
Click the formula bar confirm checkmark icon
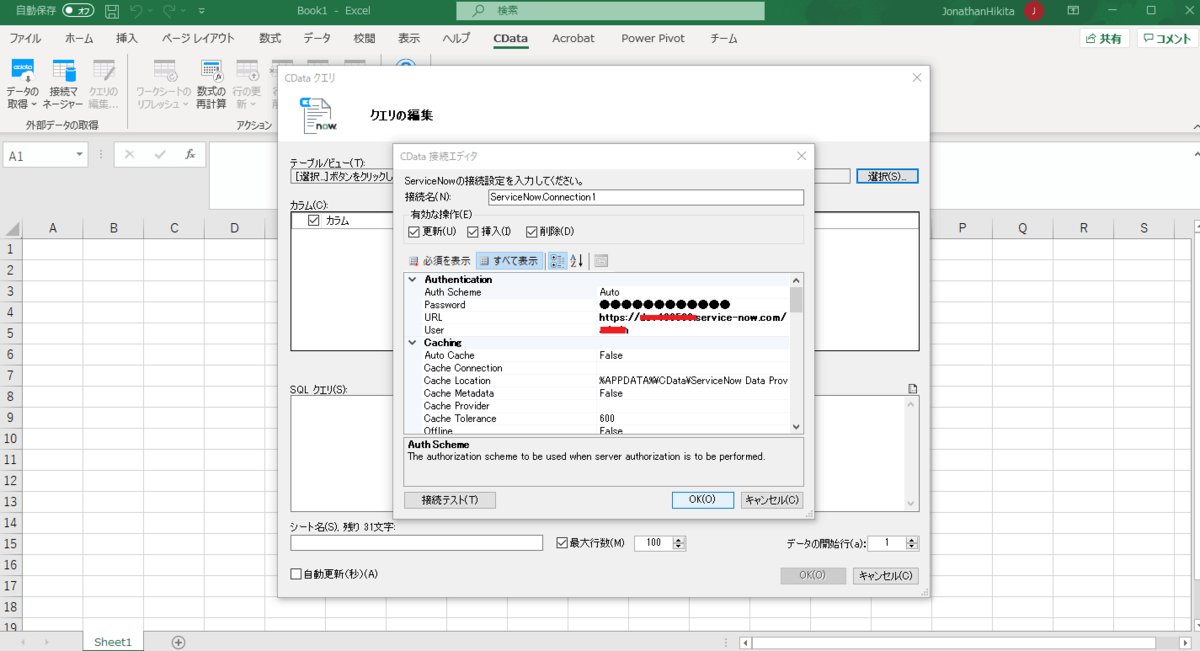[159, 155]
